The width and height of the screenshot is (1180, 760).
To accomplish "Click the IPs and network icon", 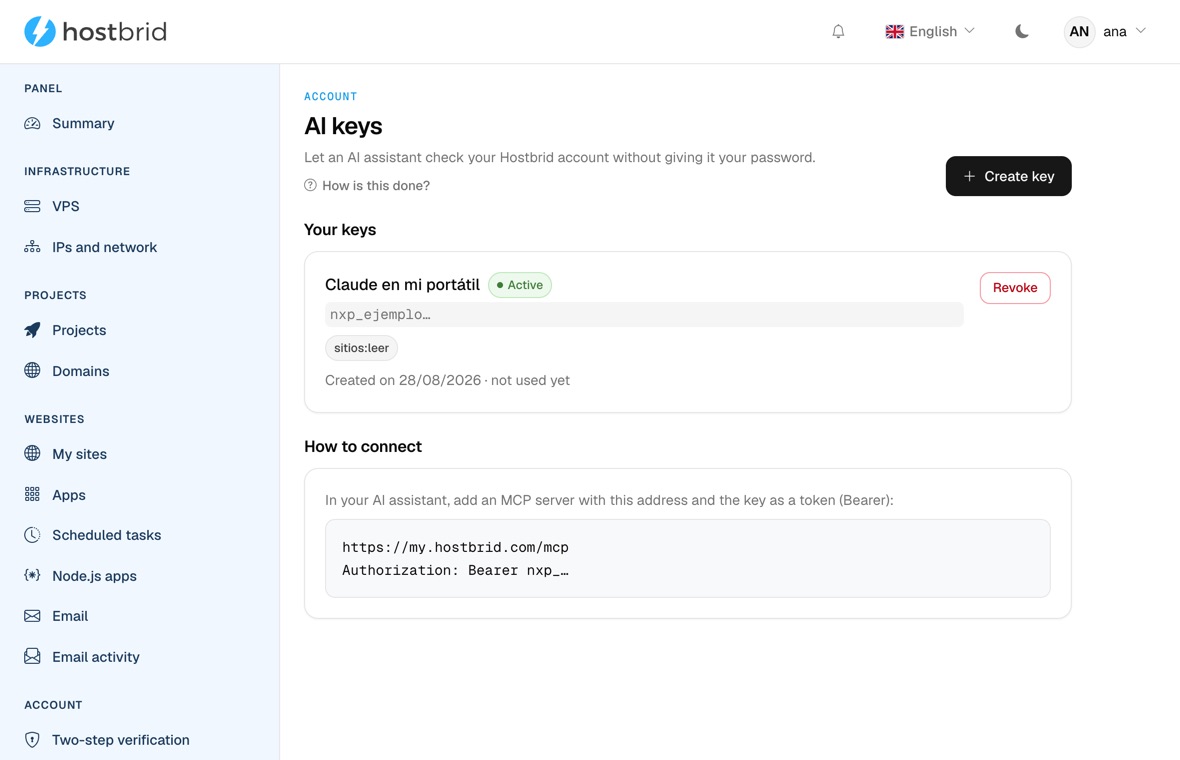I will (32, 247).
